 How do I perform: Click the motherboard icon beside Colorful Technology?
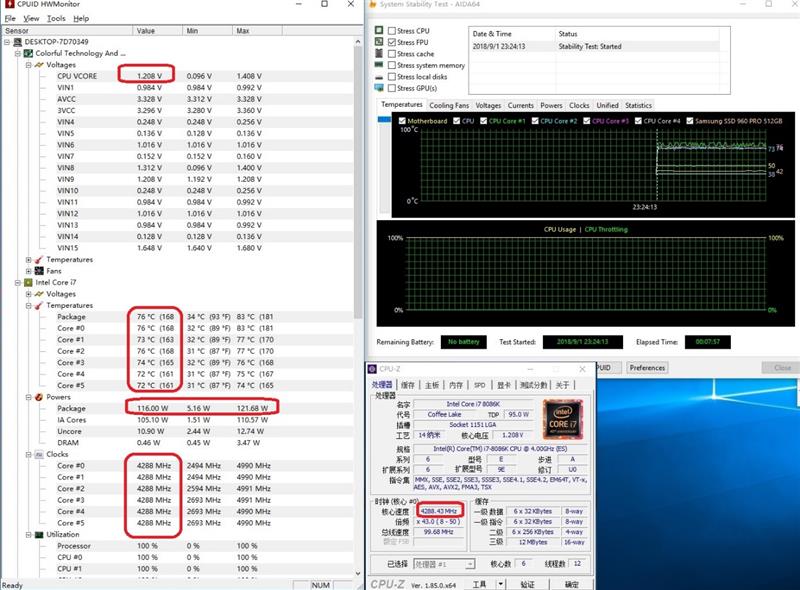(x=29, y=53)
